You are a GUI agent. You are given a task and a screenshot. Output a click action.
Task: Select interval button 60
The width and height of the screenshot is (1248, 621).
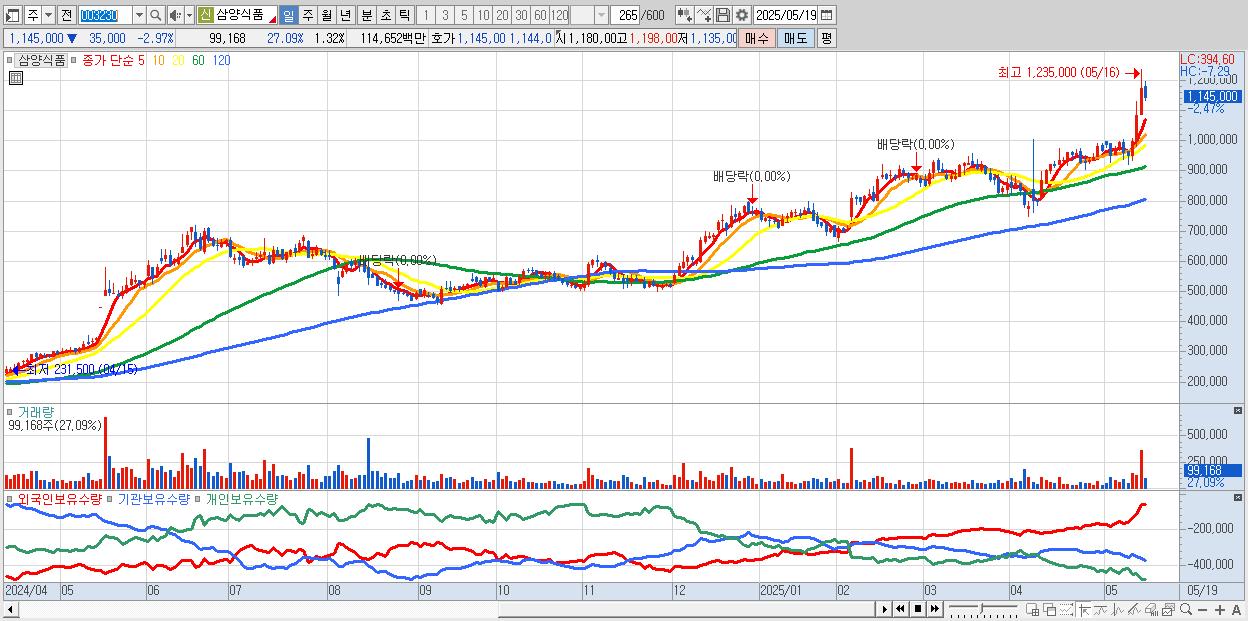point(540,15)
